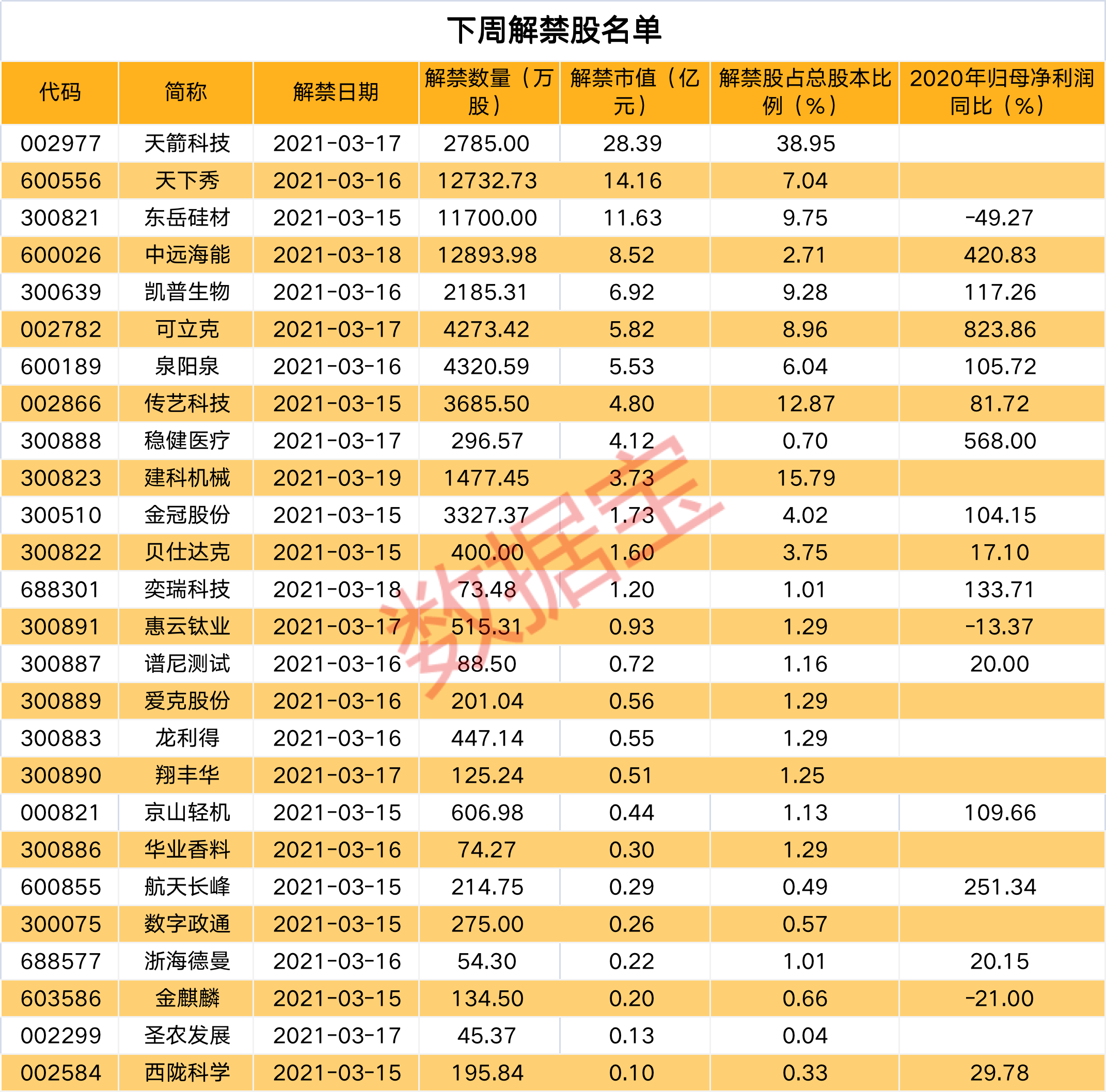The height and width of the screenshot is (1092, 1106).
Task: Click unlock quantity 2185.31
Action: click(485, 292)
